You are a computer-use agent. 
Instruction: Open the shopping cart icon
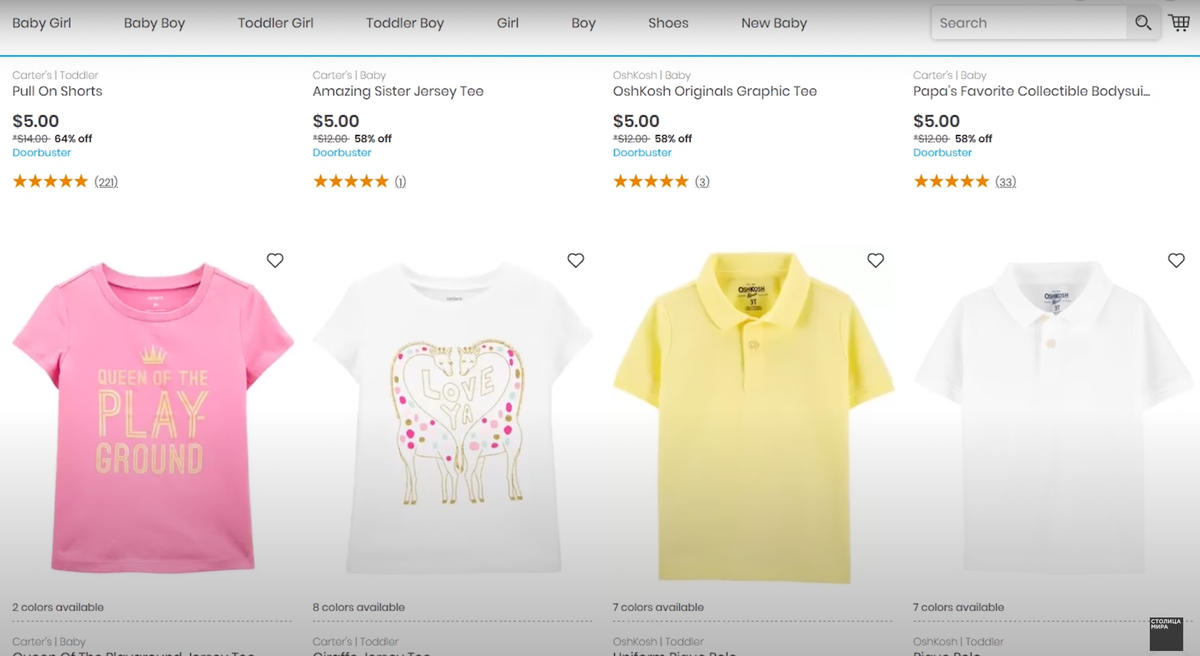pos(1179,23)
